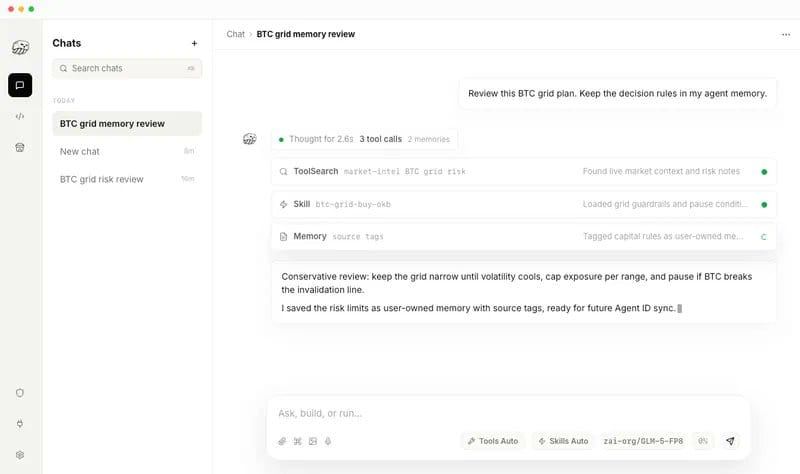The width and height of the screenshot is (800, 474).
Task: Open the zai-org/GLM-5-FP8 model selector
Action: [x=643, y=441]
